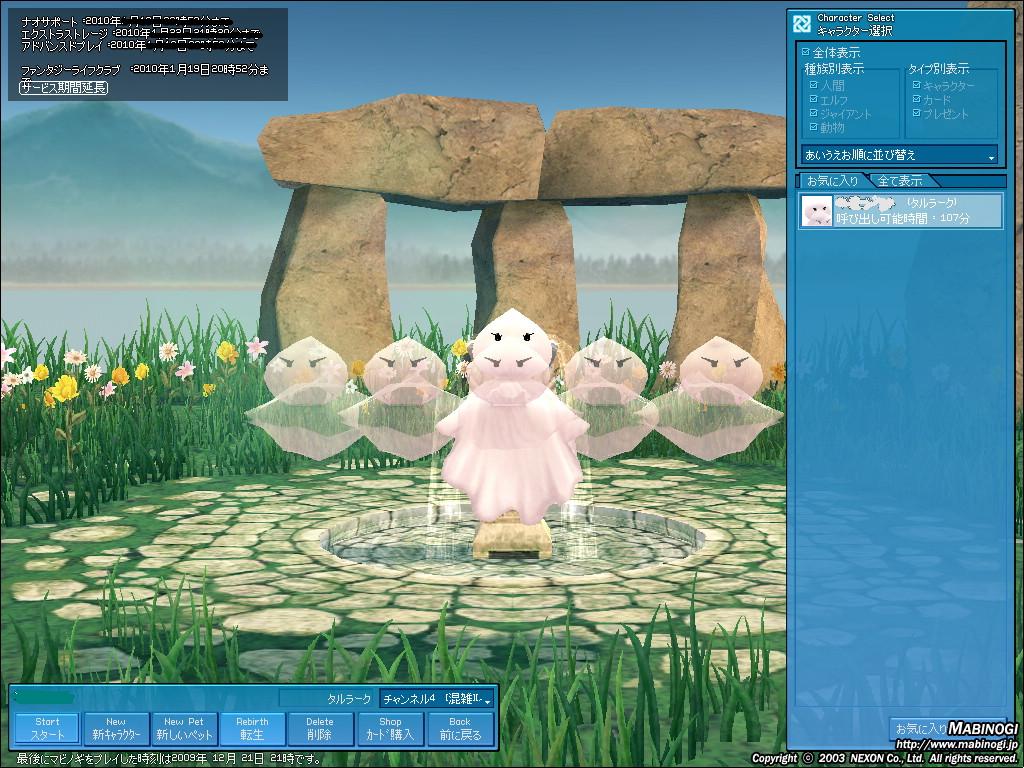The image size is (1024, 768).
Task: Switch to the 全て表示 tab
Action: (x=899, y=181)
